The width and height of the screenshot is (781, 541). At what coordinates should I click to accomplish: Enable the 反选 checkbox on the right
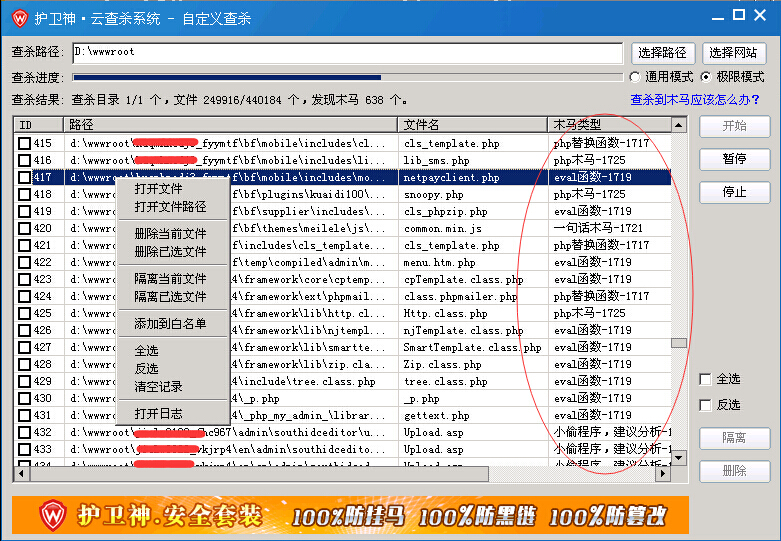tap(705, 405)
